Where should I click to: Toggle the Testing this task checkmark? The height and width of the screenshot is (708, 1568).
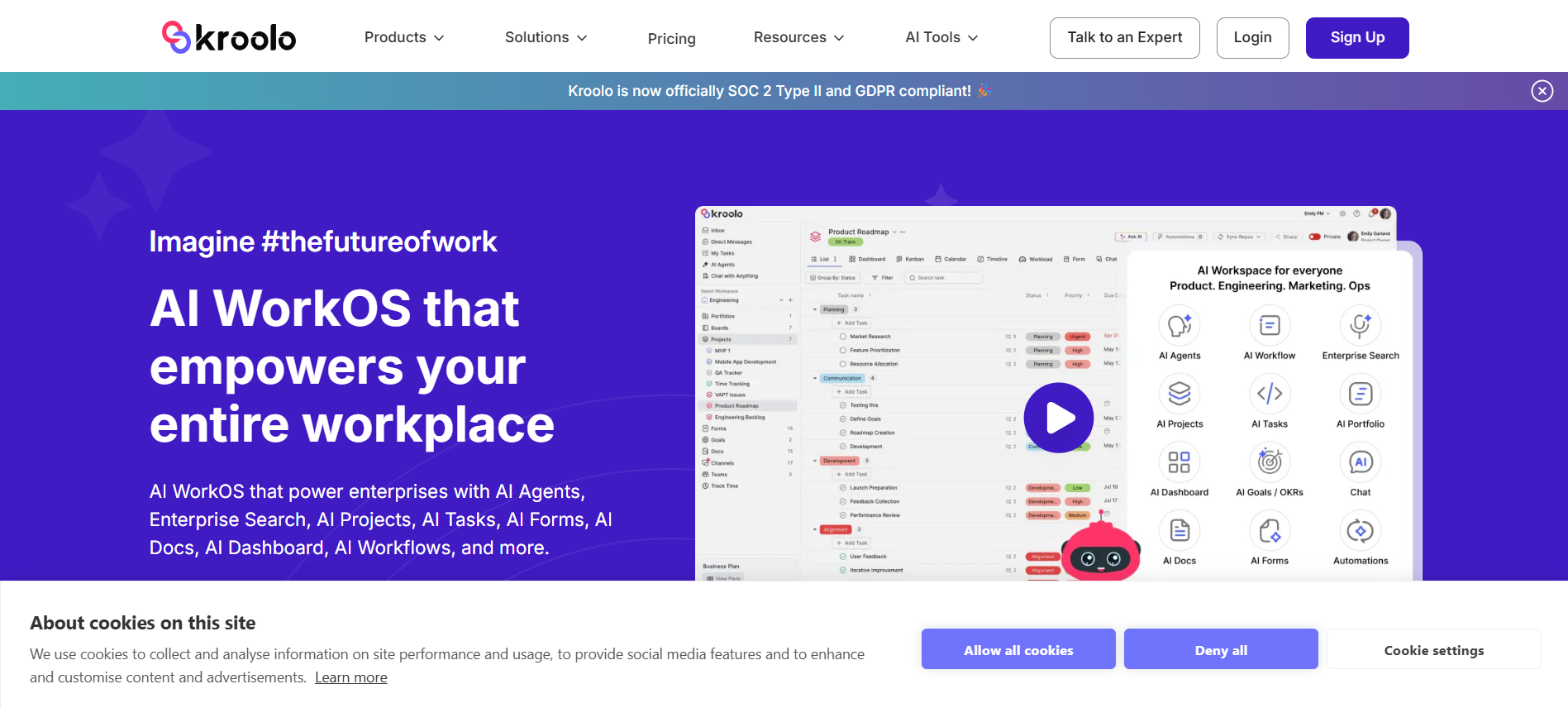tap(842, 405)
